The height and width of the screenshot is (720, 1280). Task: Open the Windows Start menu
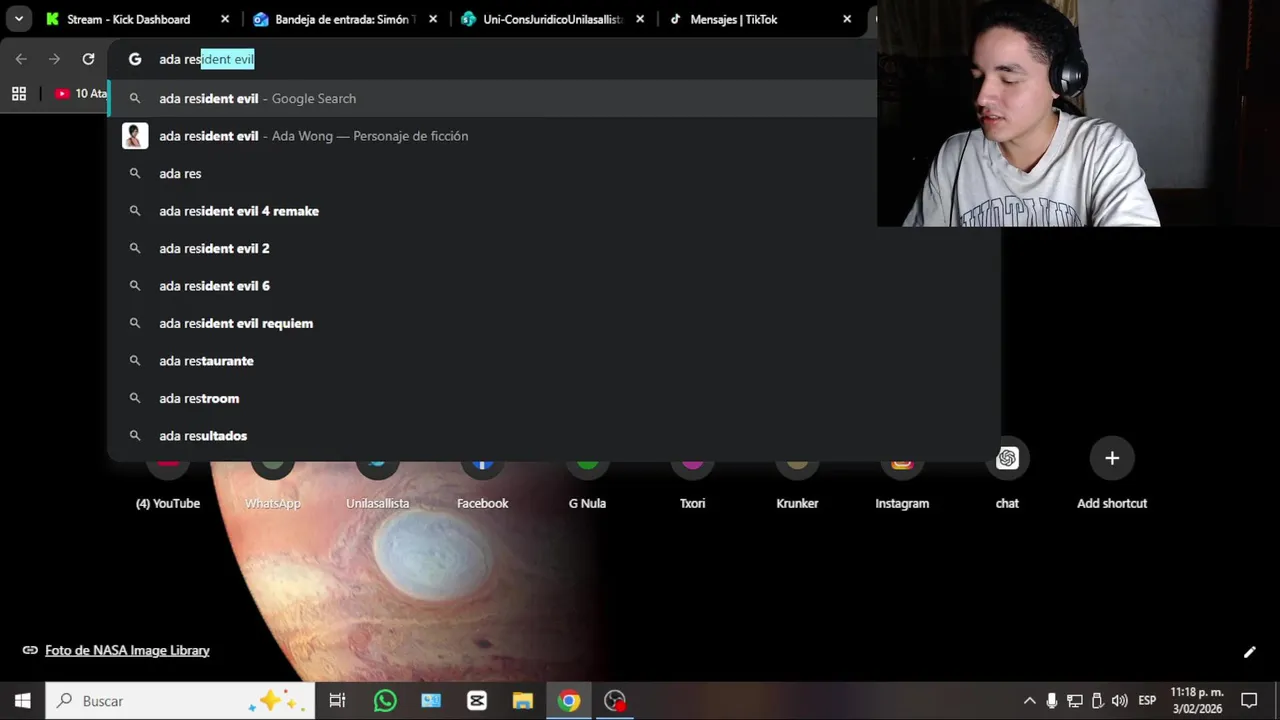(23, 701)
